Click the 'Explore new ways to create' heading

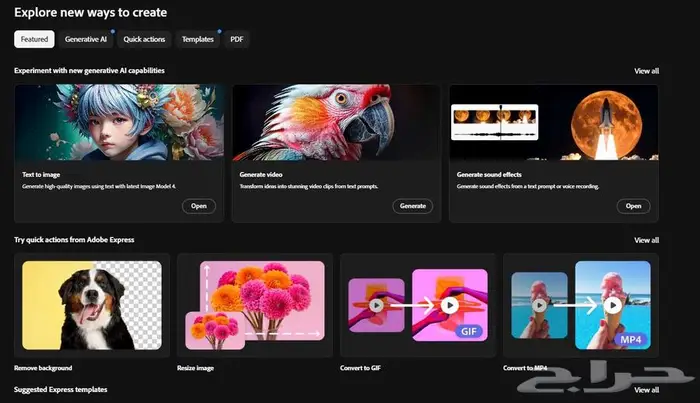click(90, 12)
